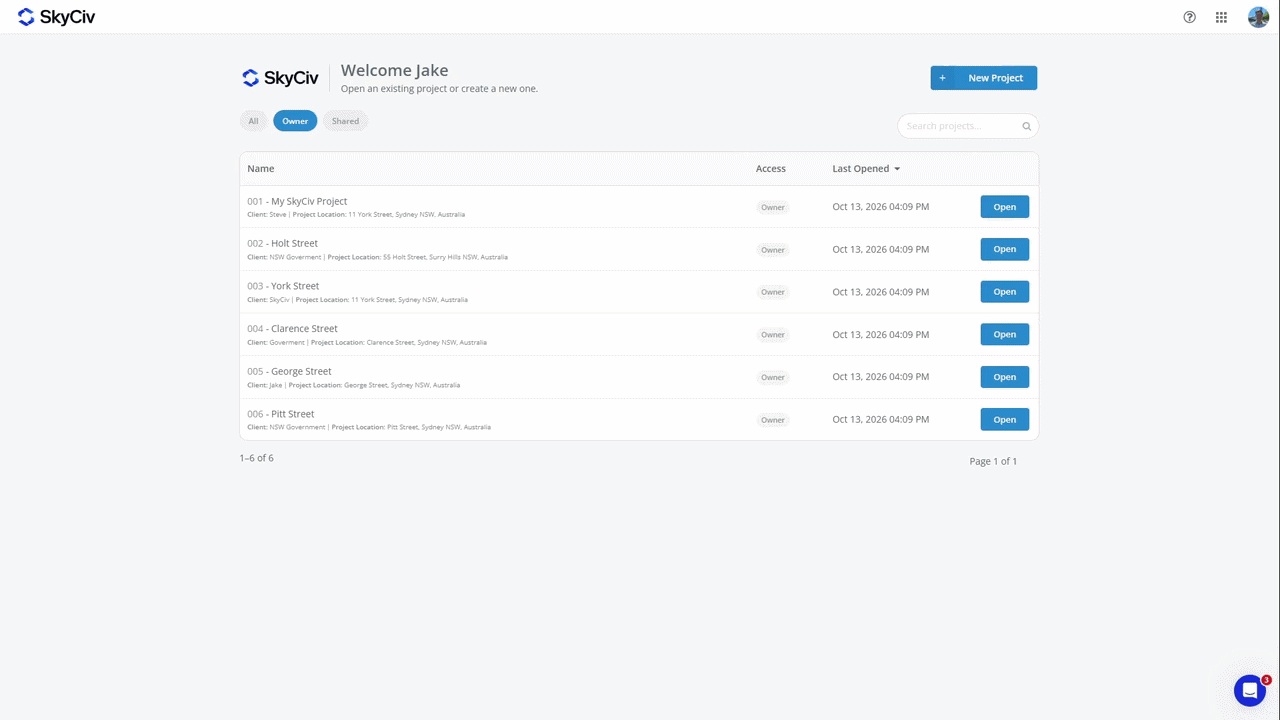
Task: Open the apps grid menu icon
Action: [1221, 17]
